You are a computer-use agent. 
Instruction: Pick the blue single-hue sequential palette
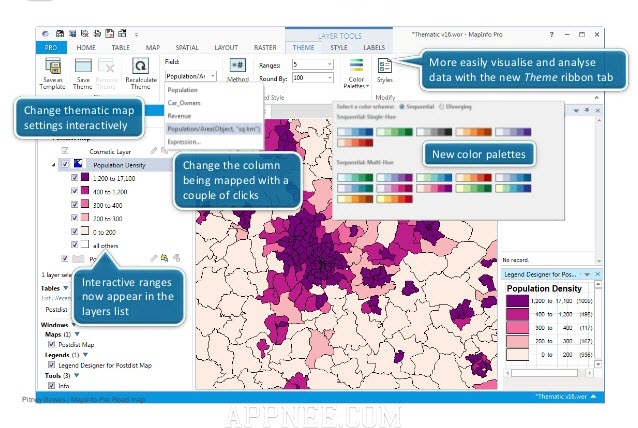[x=355, y=132]
